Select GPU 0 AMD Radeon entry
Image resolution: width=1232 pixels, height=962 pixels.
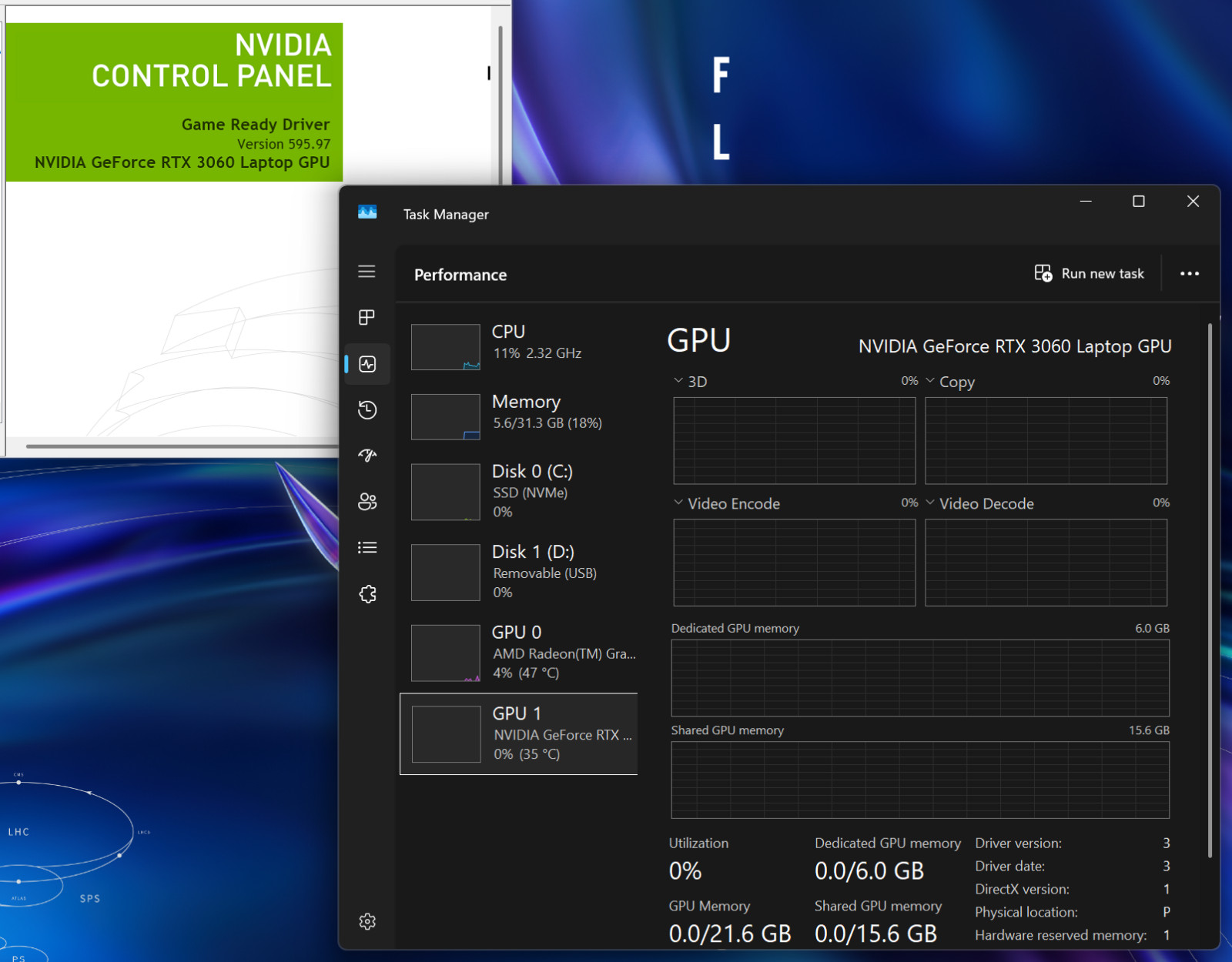point(518,653)
